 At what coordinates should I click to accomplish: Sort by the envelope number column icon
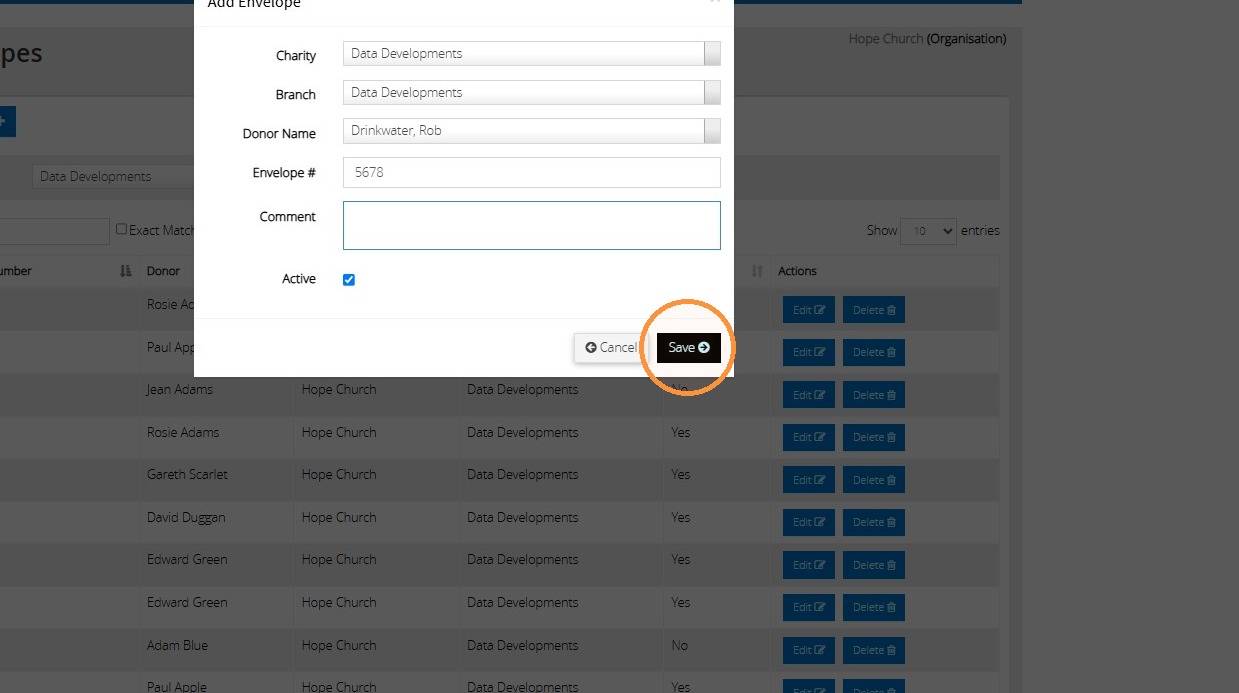pos(126,271)
